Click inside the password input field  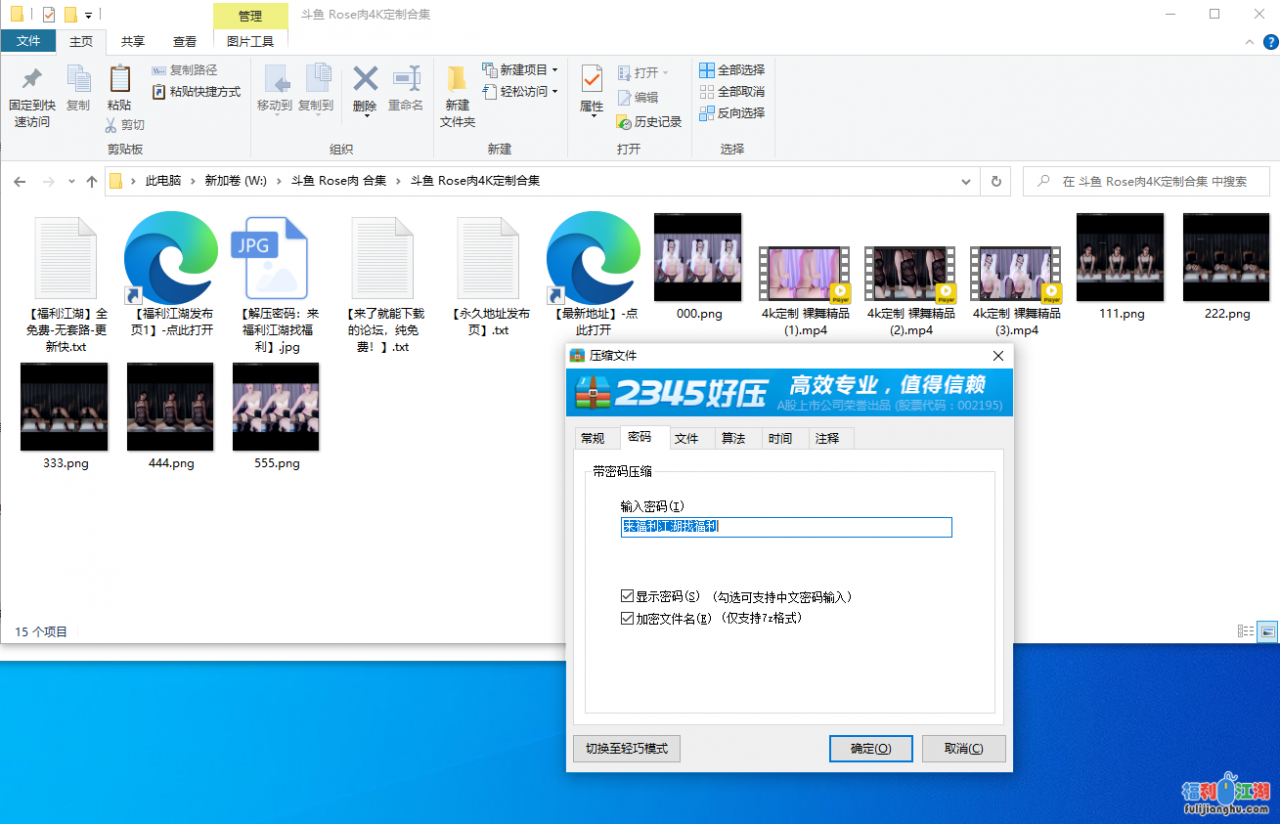click(x=785, y=527)
